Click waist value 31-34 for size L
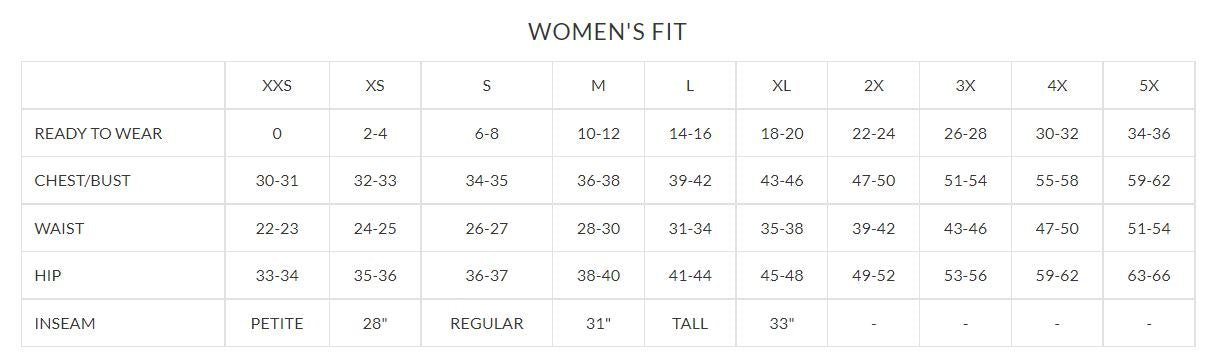This screenshot has height=360, width=1211. click(690, 229)
